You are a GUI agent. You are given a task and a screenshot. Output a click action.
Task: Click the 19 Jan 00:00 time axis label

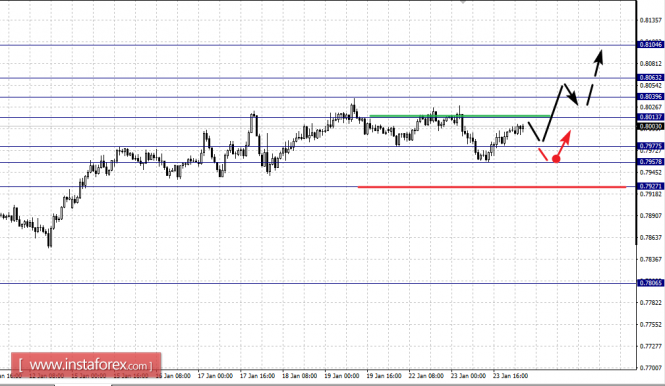[342, 376]
